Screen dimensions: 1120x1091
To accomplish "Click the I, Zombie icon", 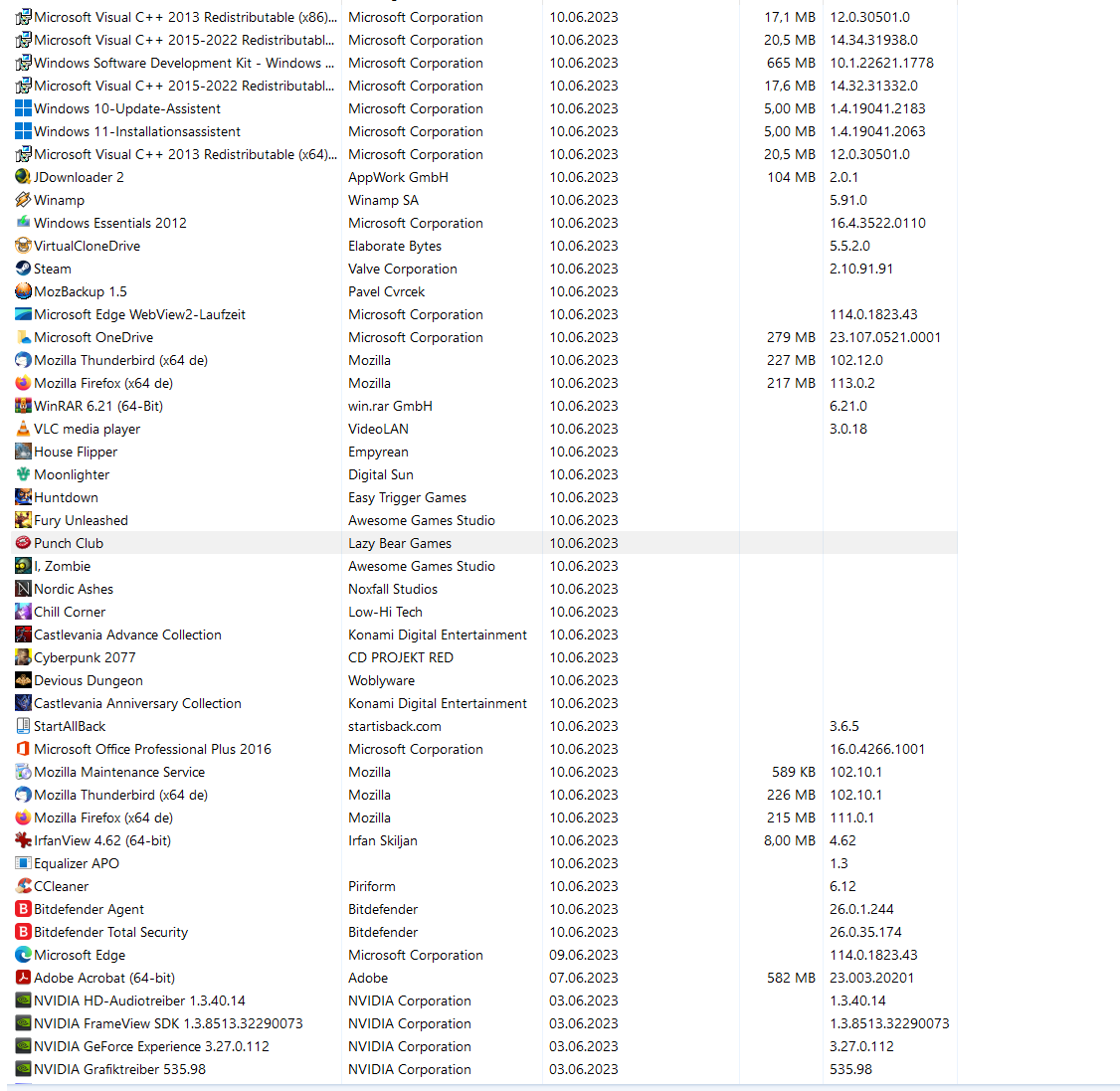I will pos(23,565).
